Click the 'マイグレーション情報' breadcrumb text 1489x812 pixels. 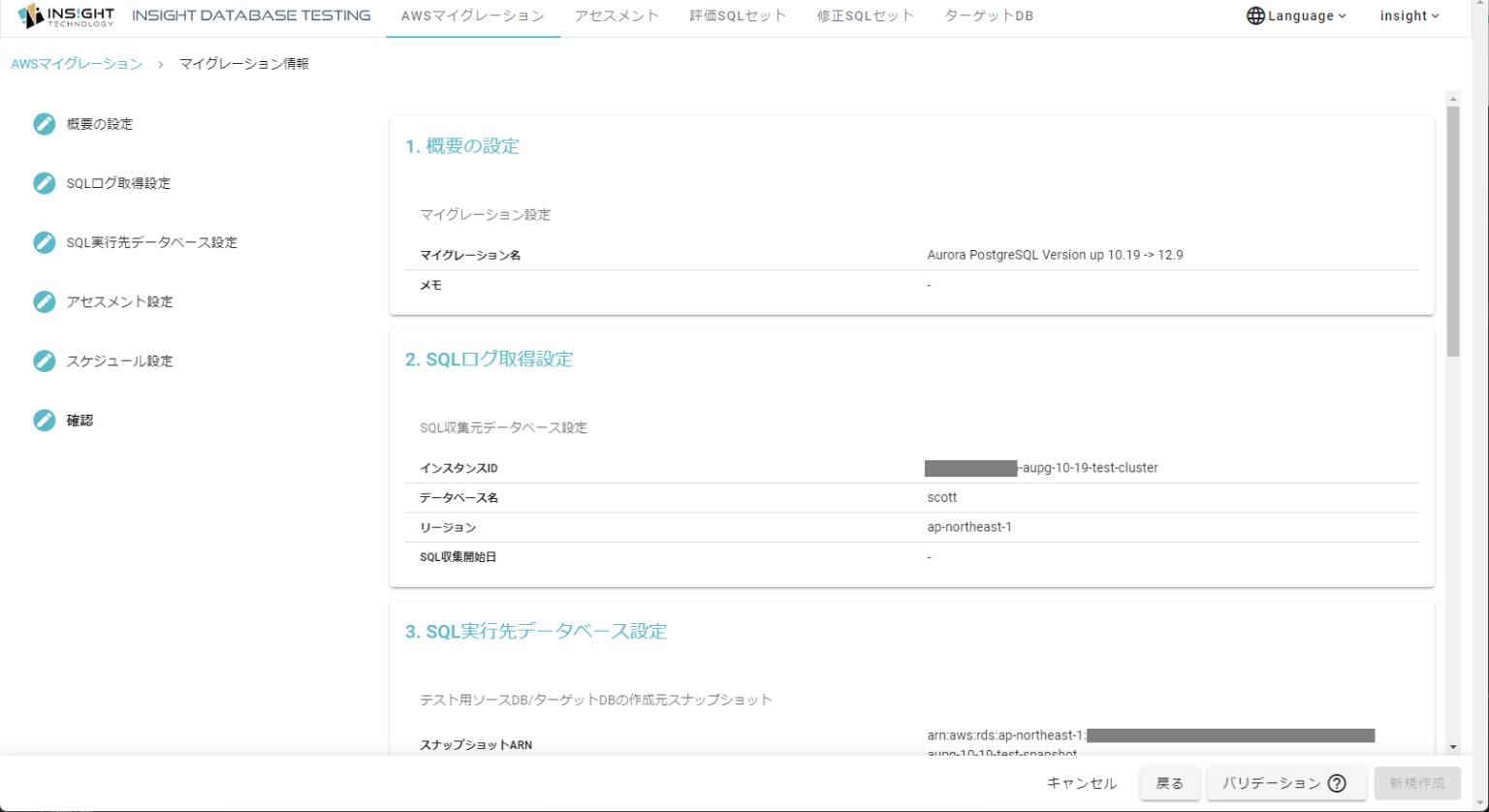pos(244,64)
